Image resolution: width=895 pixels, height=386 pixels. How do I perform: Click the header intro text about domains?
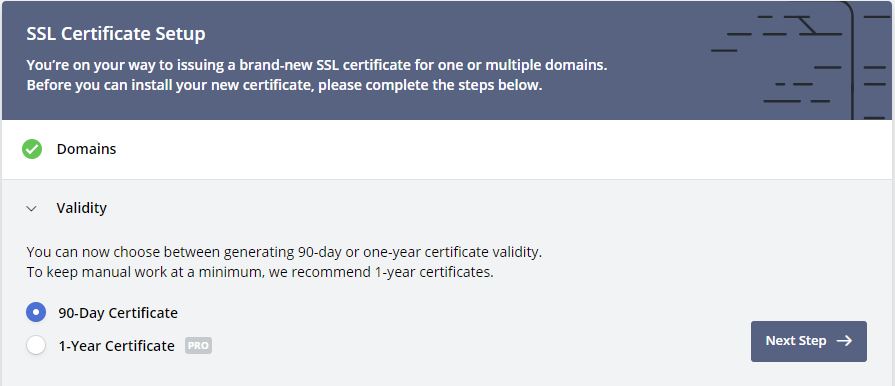[x=317, y=65]
